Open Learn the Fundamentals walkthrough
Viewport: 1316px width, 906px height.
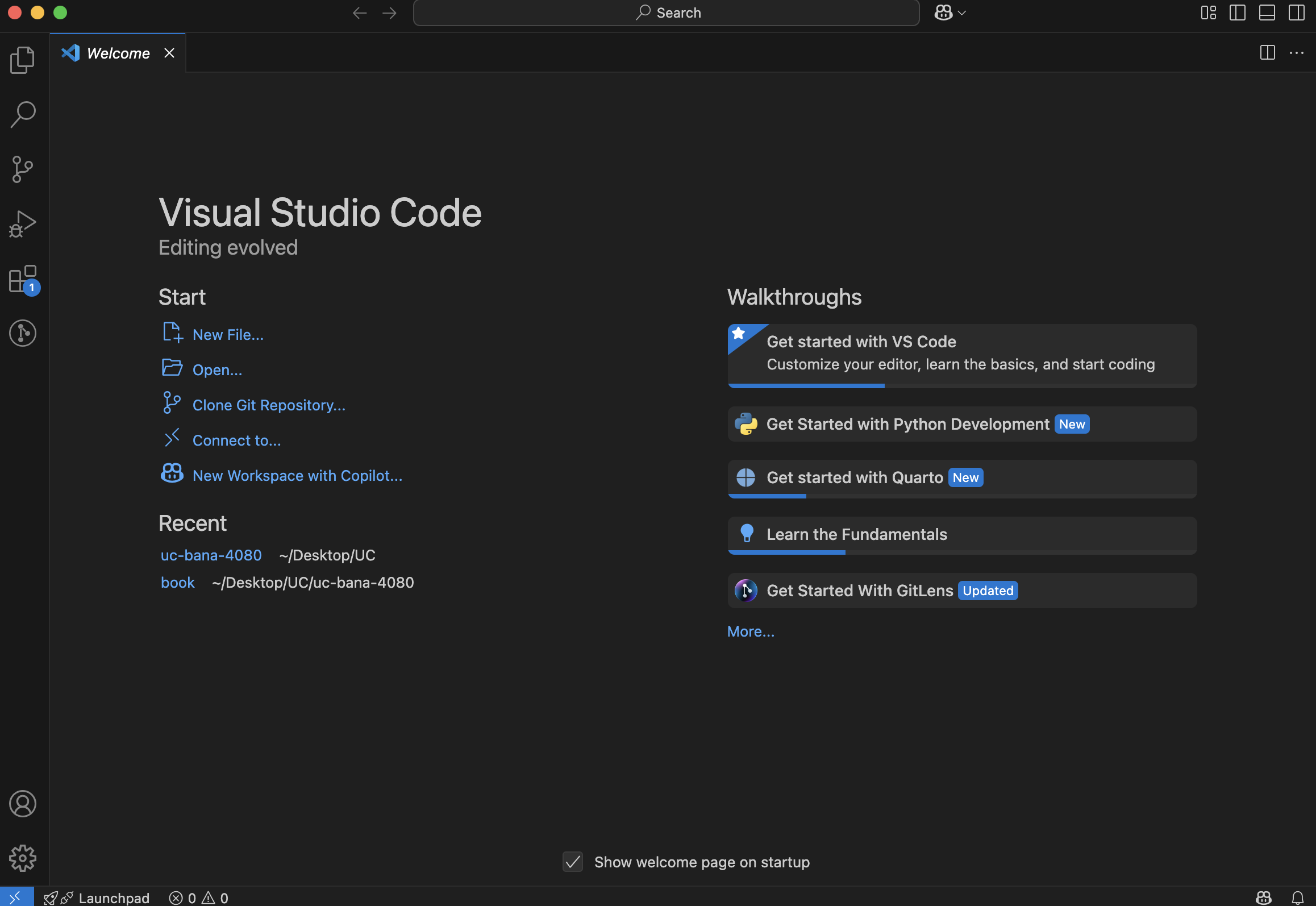[962, 535]
